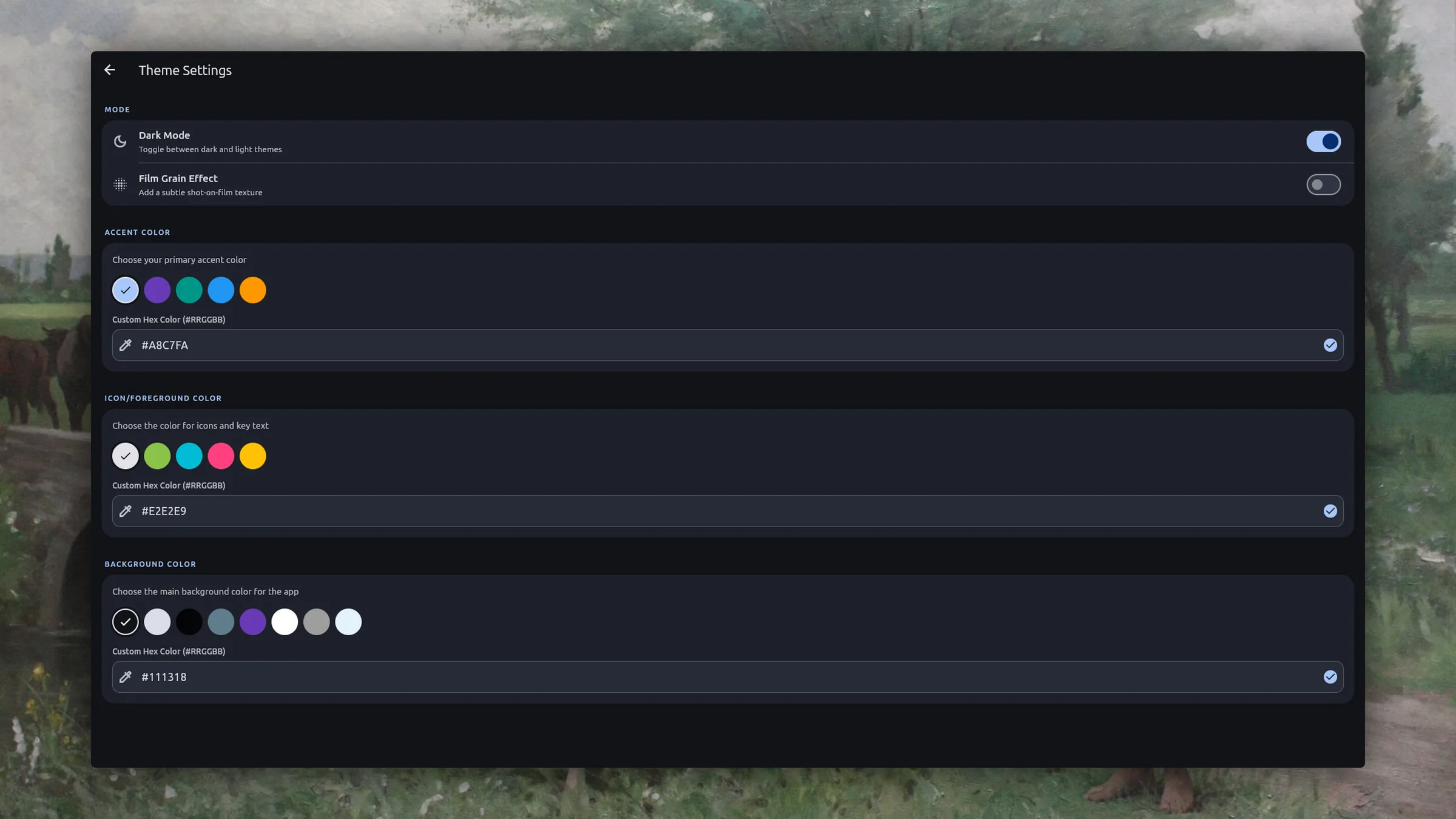Confirm foreground hex color with check icon
This screenshot has width=1456, height=819.
pyautogui.click(x=1330, y=511)
